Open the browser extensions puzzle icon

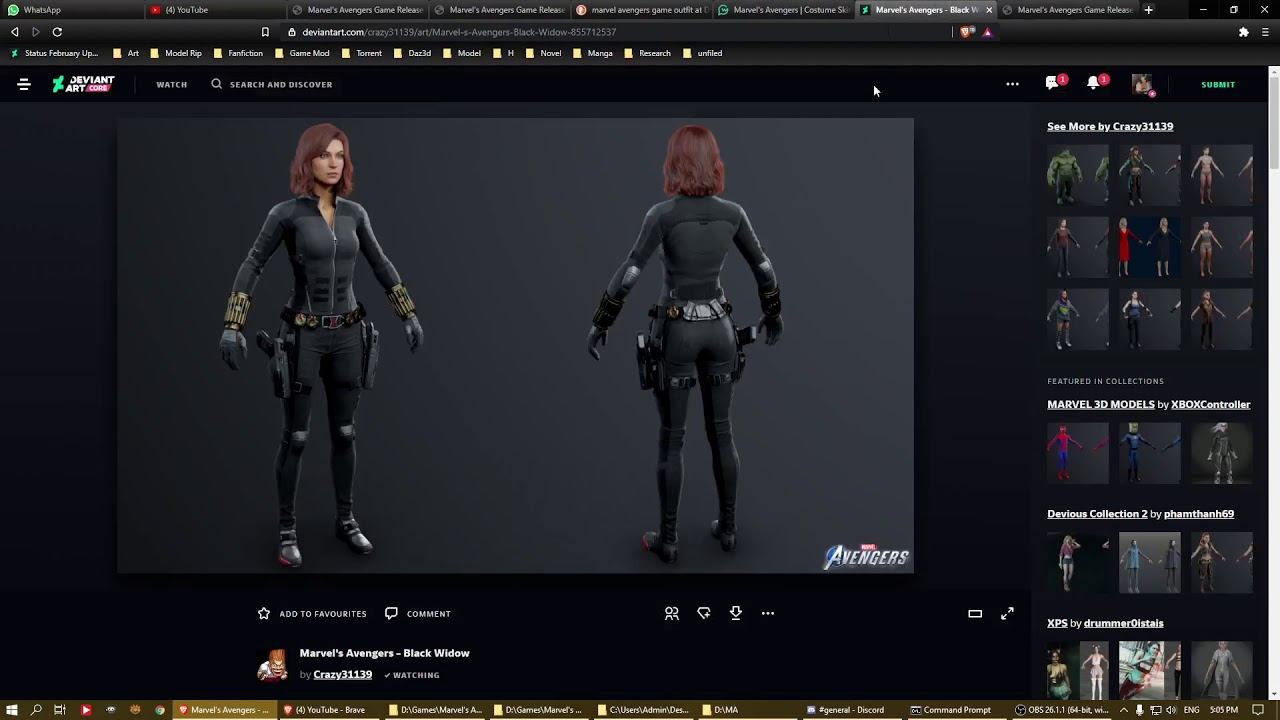coord(1243,32)
